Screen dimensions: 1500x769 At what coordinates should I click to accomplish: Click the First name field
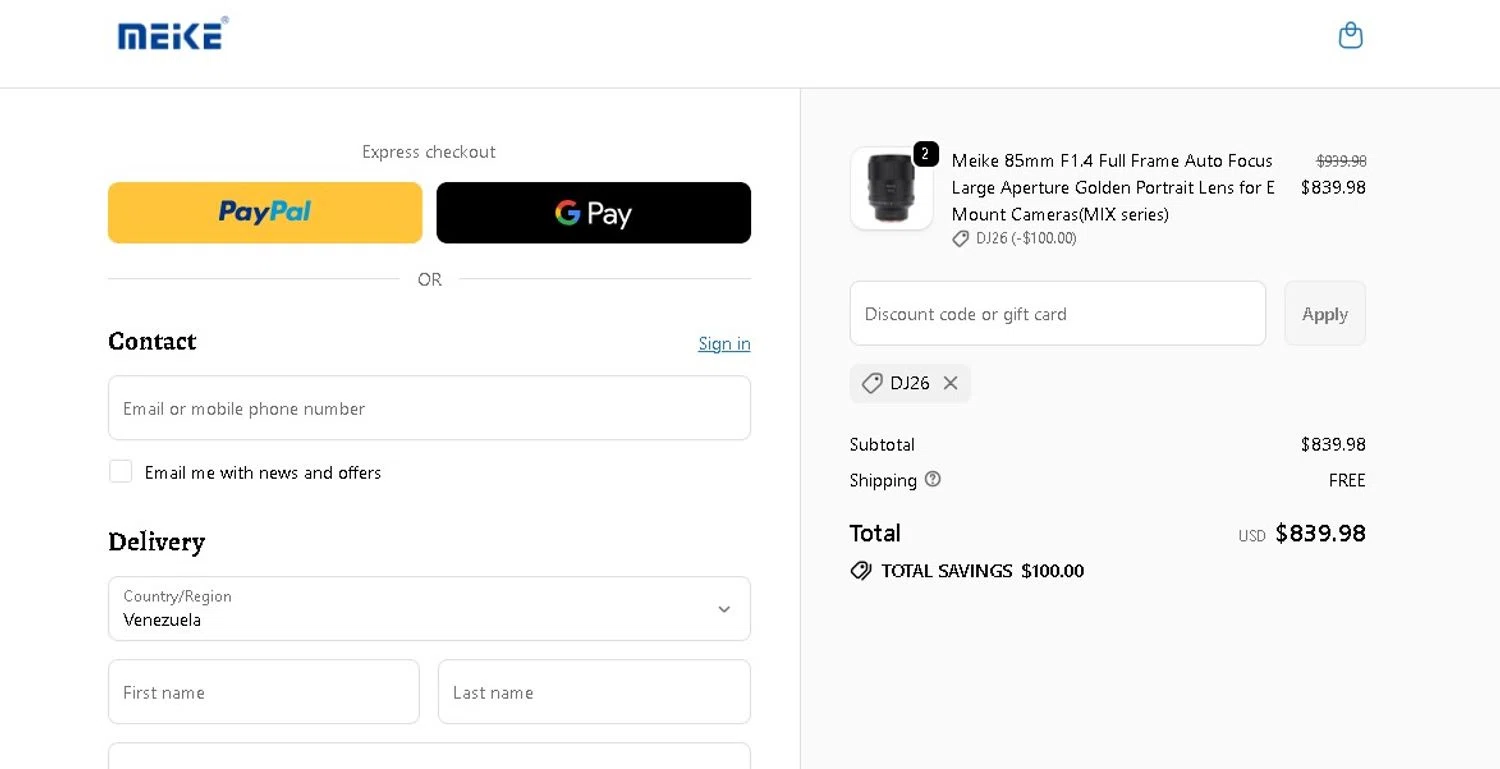(264, 691)
